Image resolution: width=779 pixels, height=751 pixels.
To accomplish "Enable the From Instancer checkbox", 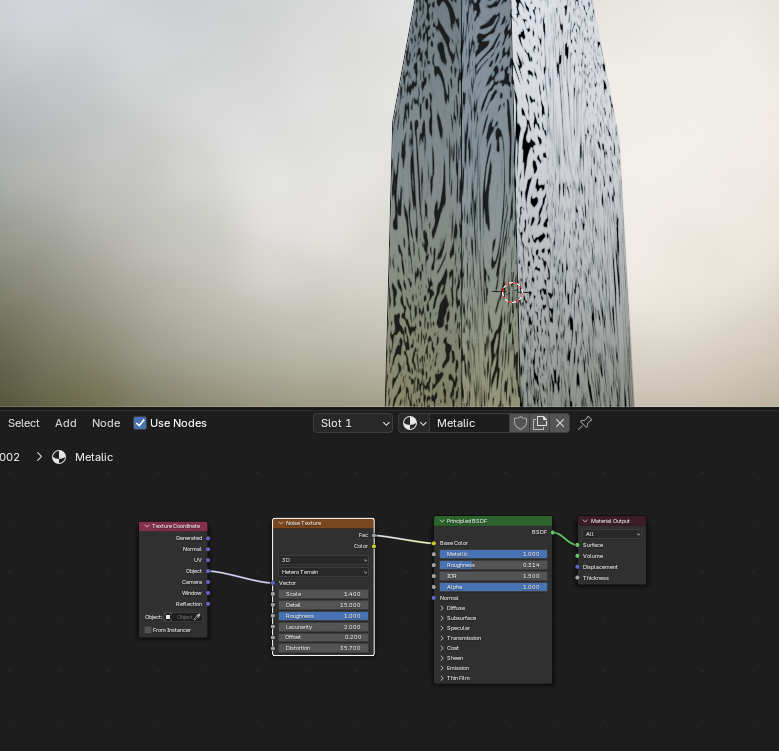I will [148, 630].
